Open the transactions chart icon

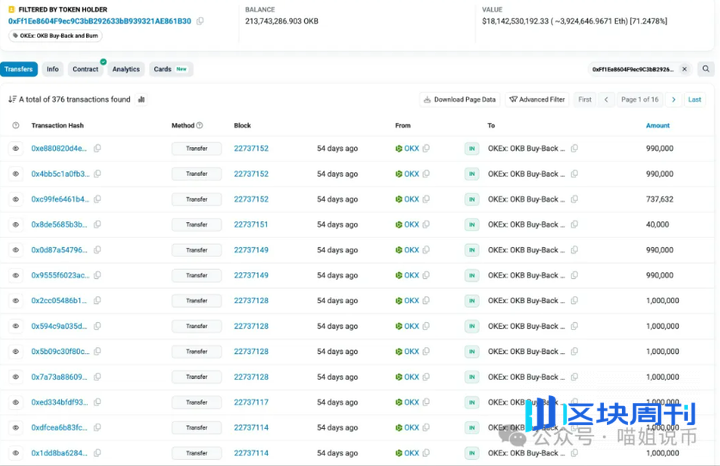(141, 99)
